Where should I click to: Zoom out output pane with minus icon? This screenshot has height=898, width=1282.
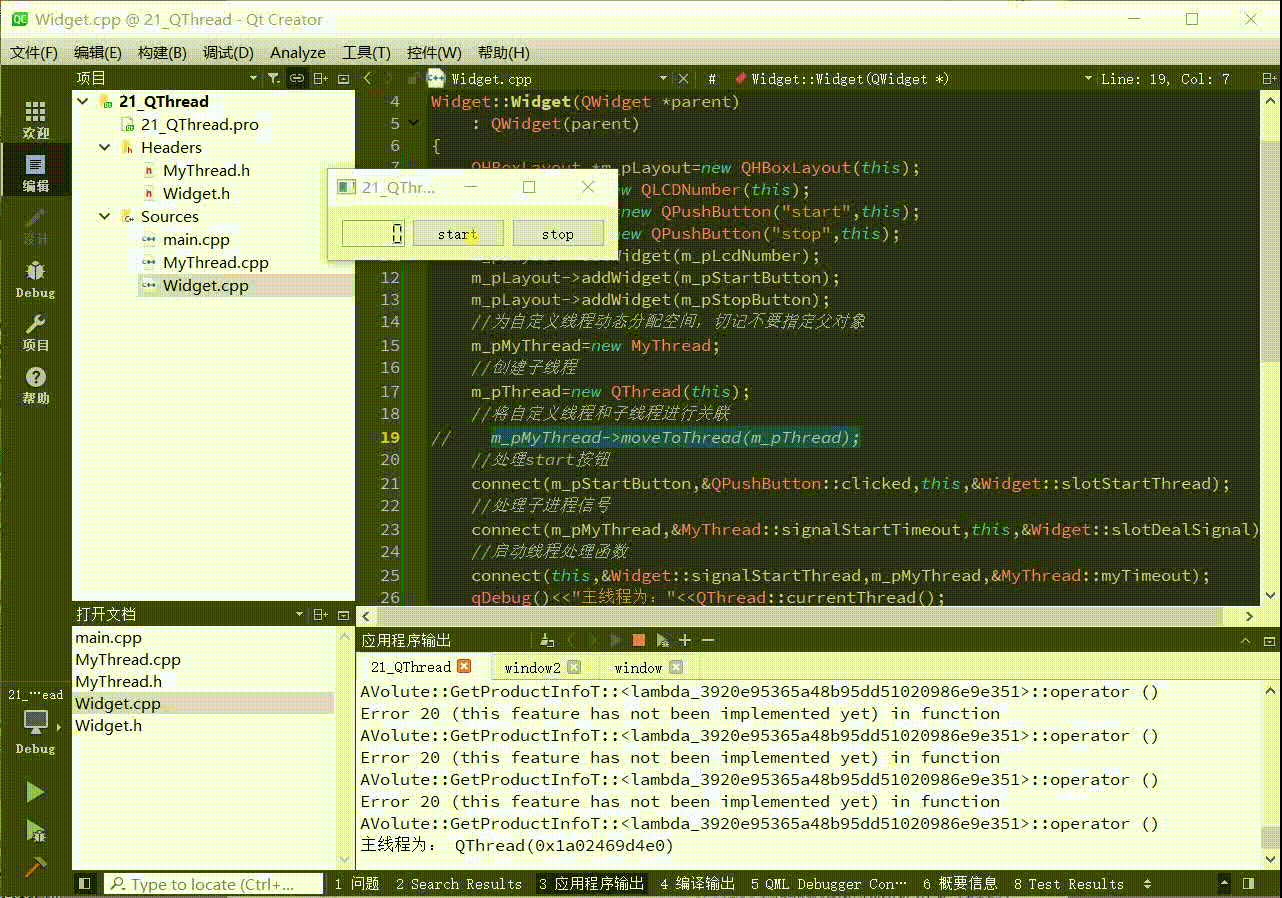pyautogui.click(x=708, y=640)
